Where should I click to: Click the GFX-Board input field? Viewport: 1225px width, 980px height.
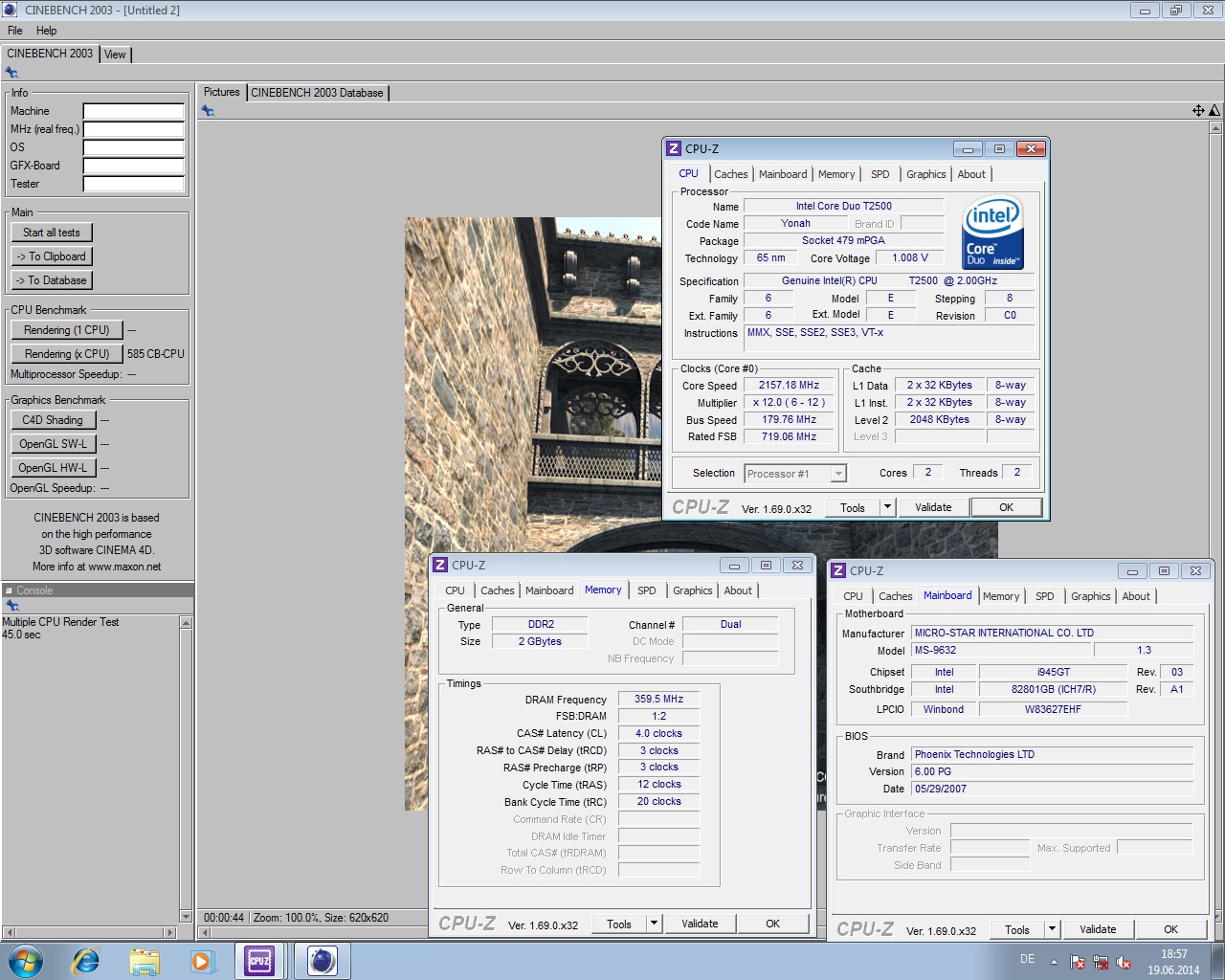[133, 166]
